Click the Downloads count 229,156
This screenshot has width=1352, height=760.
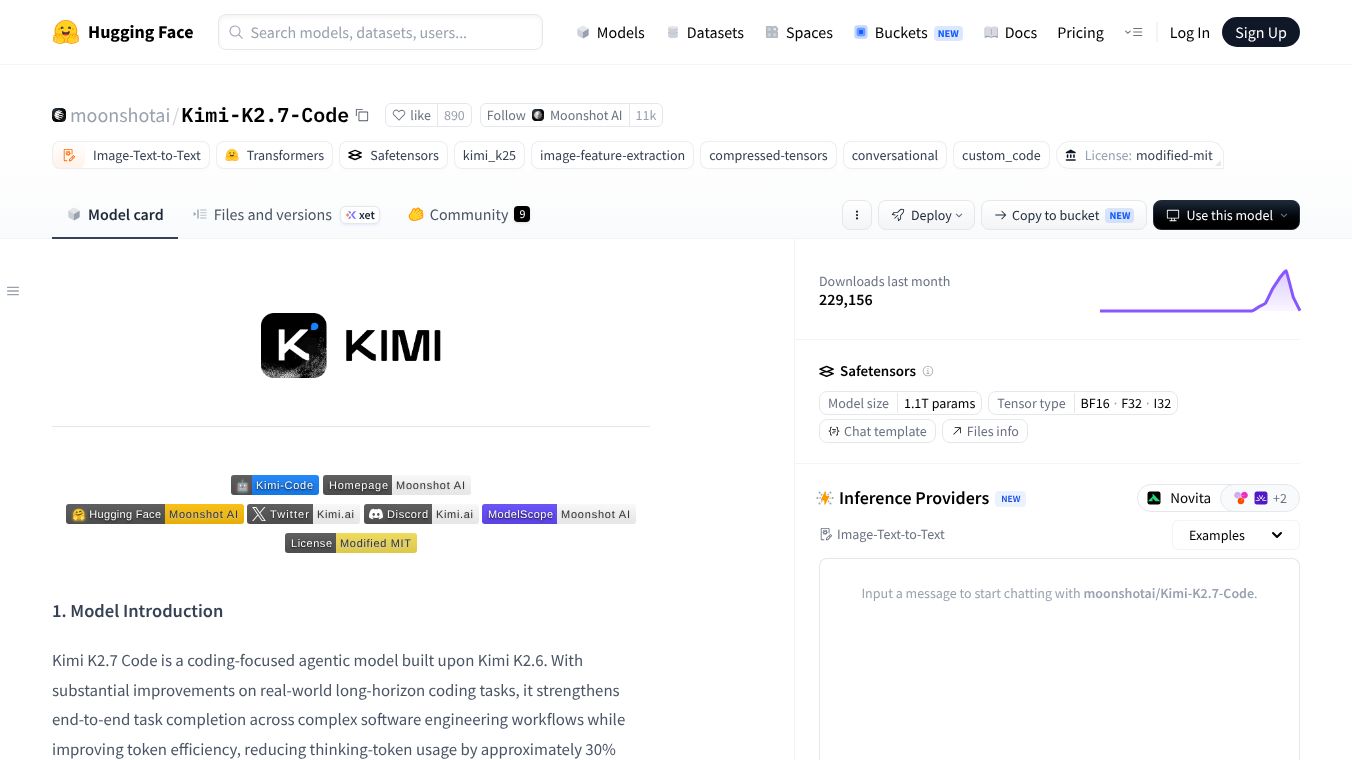pyautogui.click(x=846, y=300)
